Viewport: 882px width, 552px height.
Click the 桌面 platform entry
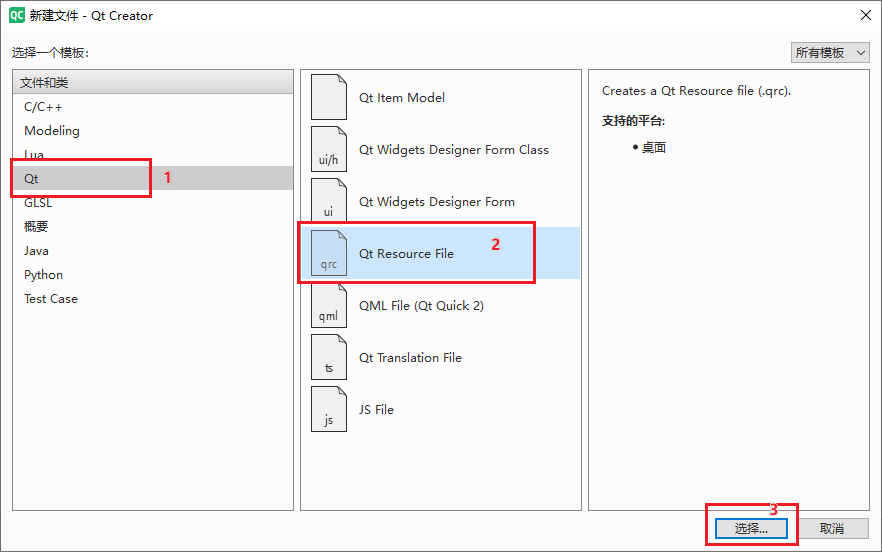point(654,147)
